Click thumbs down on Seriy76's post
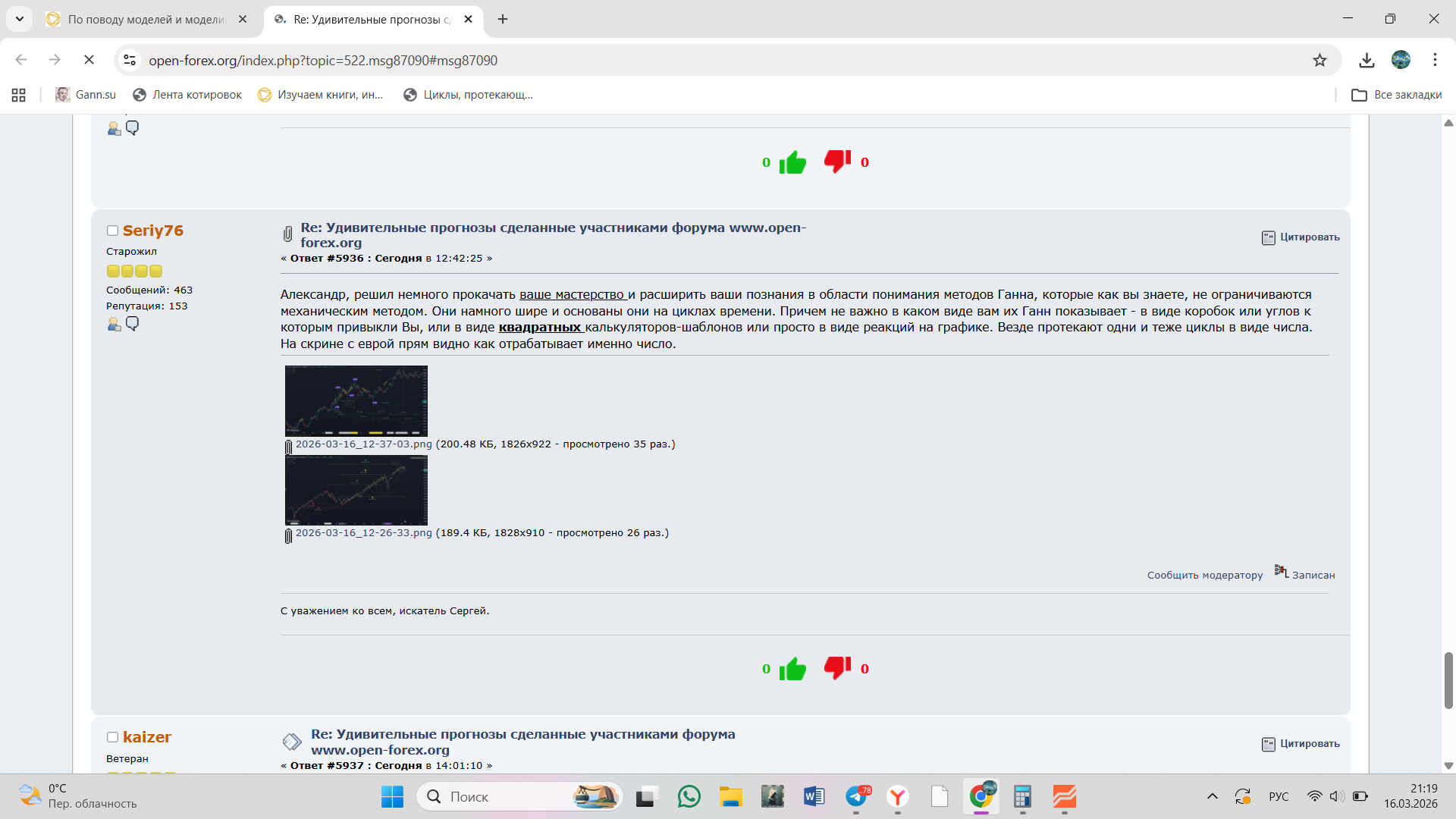 837,667
